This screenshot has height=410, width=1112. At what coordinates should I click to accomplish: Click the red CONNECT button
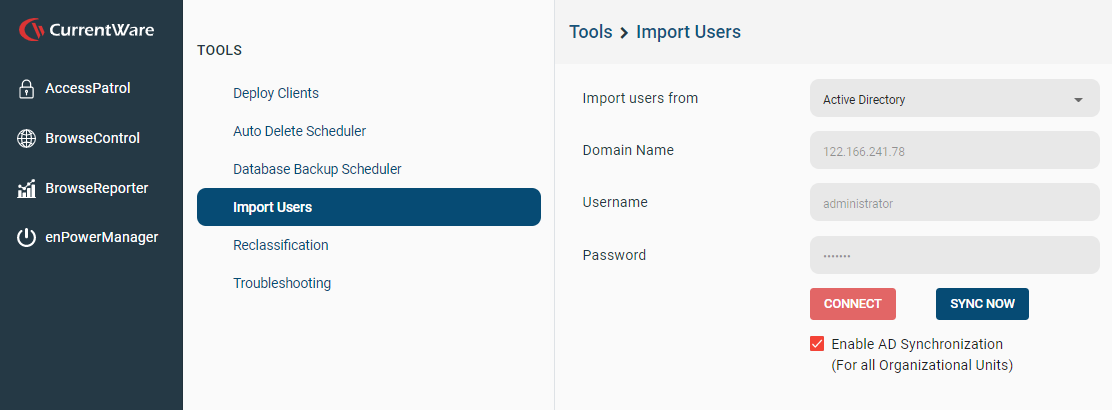click(852, 304)
